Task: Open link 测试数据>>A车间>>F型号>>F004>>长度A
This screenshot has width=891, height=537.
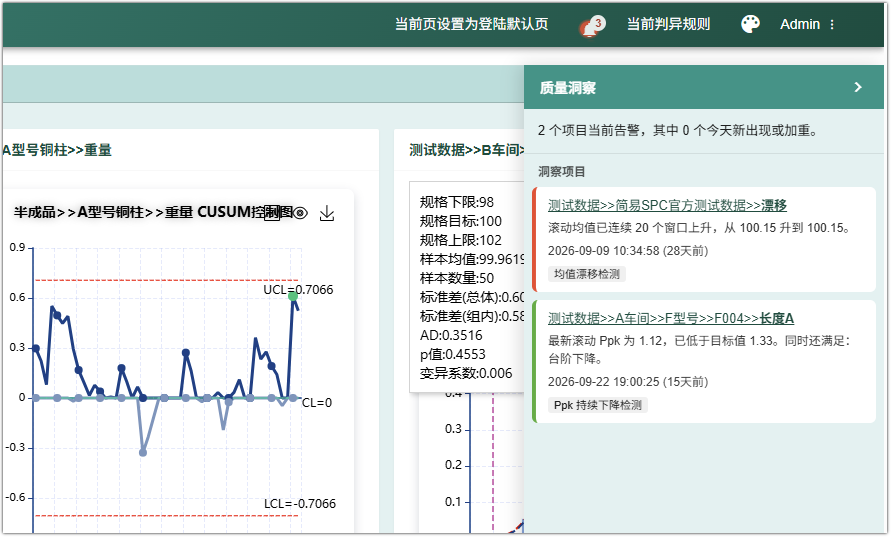Action: (x=671, y=318)
